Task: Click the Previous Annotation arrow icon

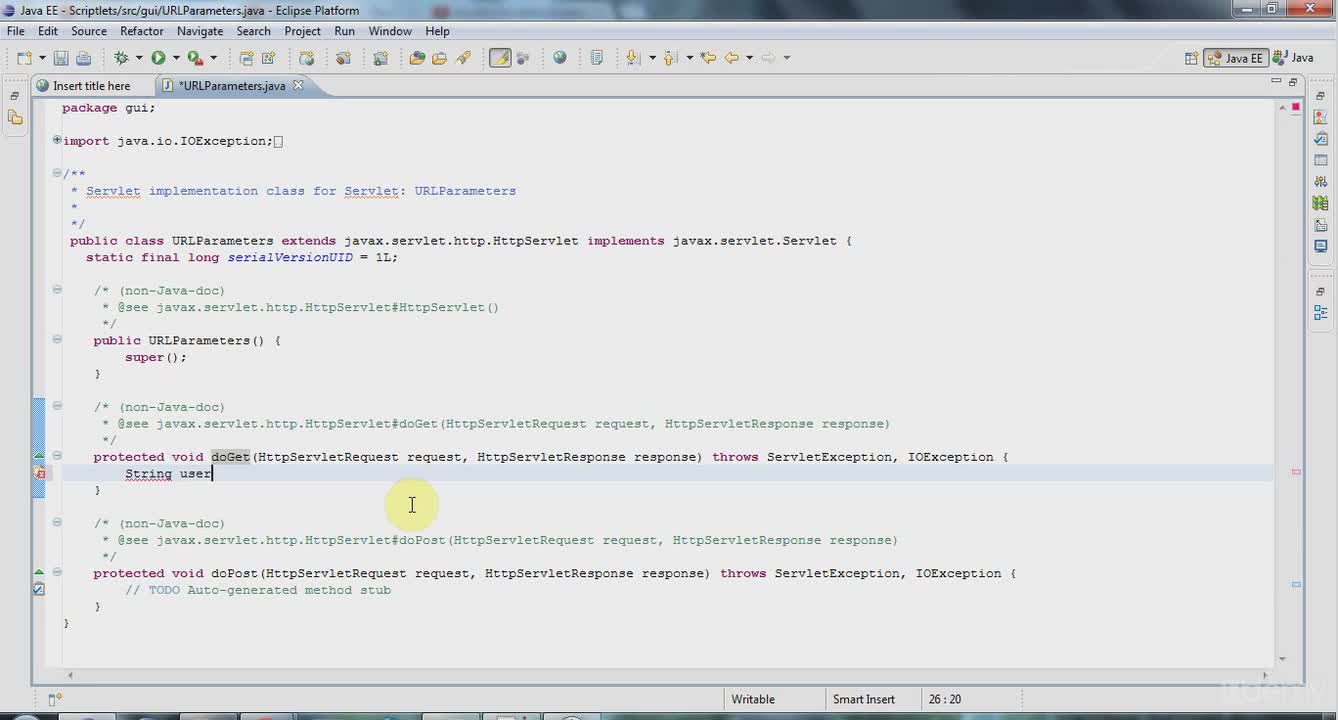Action: point(670,58)
